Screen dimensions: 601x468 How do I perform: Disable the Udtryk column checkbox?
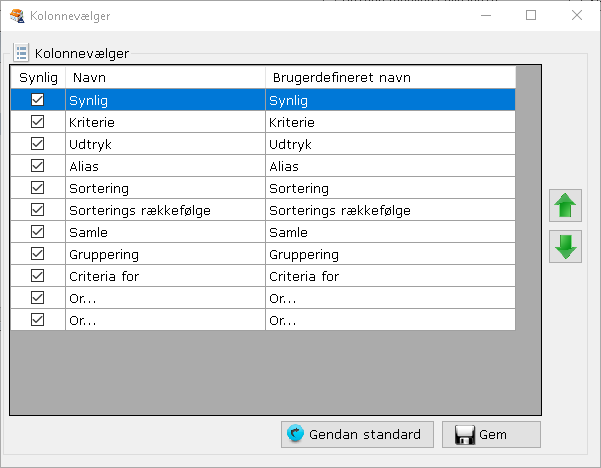(38, 144)
